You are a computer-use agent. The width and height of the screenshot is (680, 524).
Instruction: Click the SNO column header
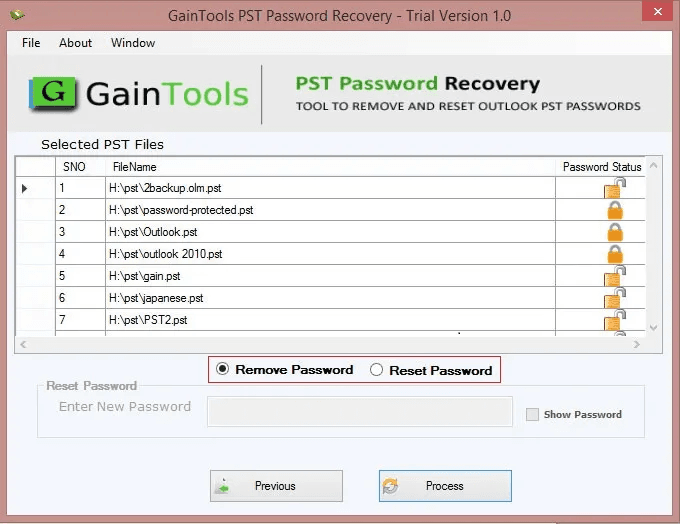click(x=80, y=167)
